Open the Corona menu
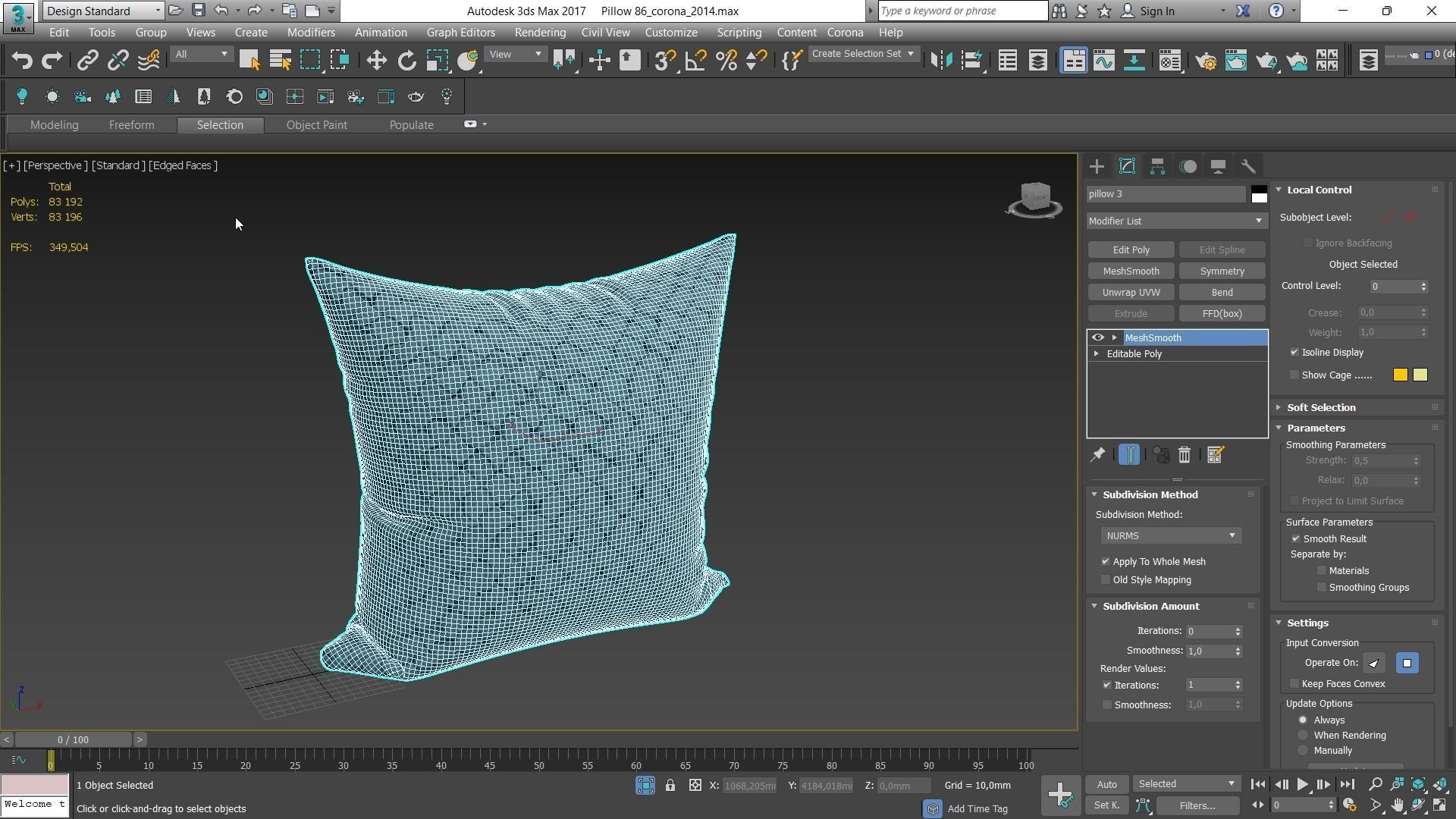 [845, 33]
